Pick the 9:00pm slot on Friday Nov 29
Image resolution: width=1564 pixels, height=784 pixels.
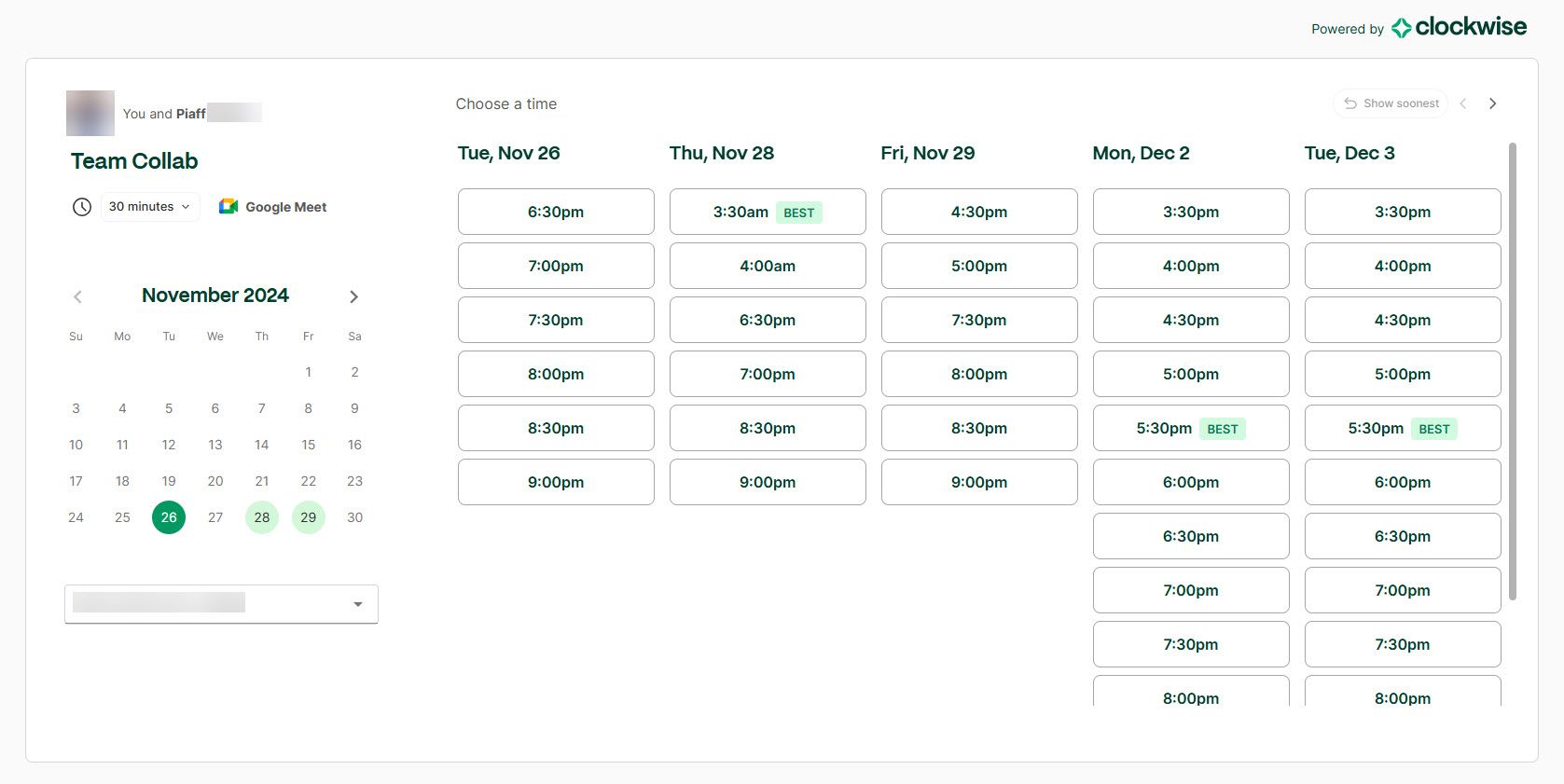click(x=978, y=482)
